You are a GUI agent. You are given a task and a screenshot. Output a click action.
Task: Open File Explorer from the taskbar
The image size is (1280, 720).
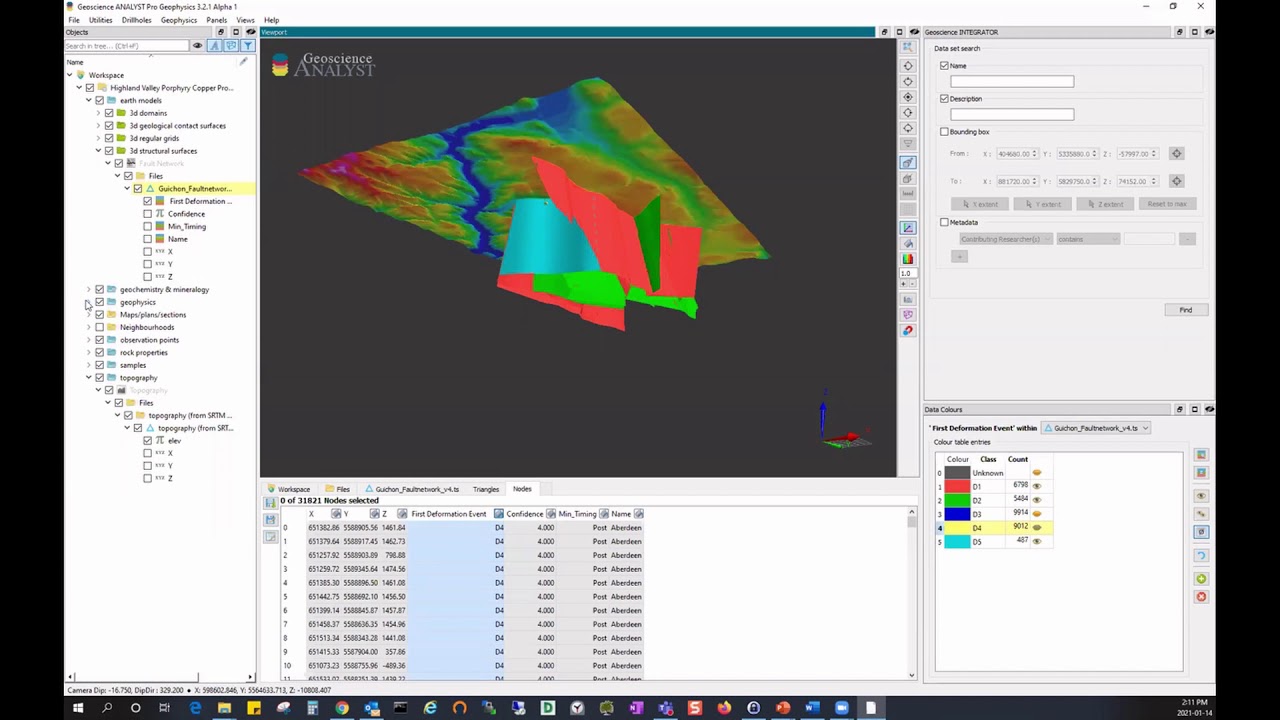[224, 708]
